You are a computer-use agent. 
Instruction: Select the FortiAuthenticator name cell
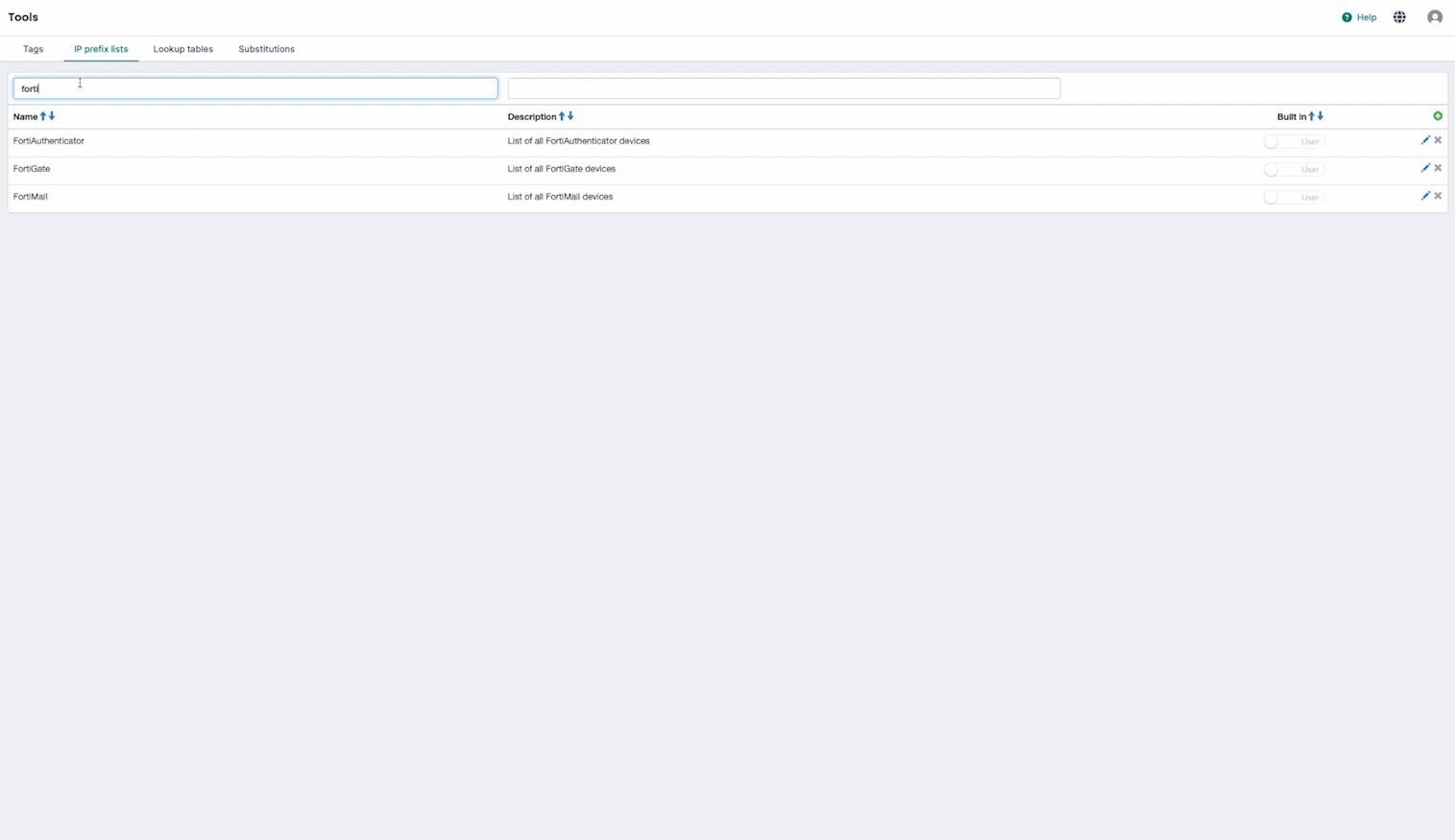pyautogui.click(x=49, y=141)
